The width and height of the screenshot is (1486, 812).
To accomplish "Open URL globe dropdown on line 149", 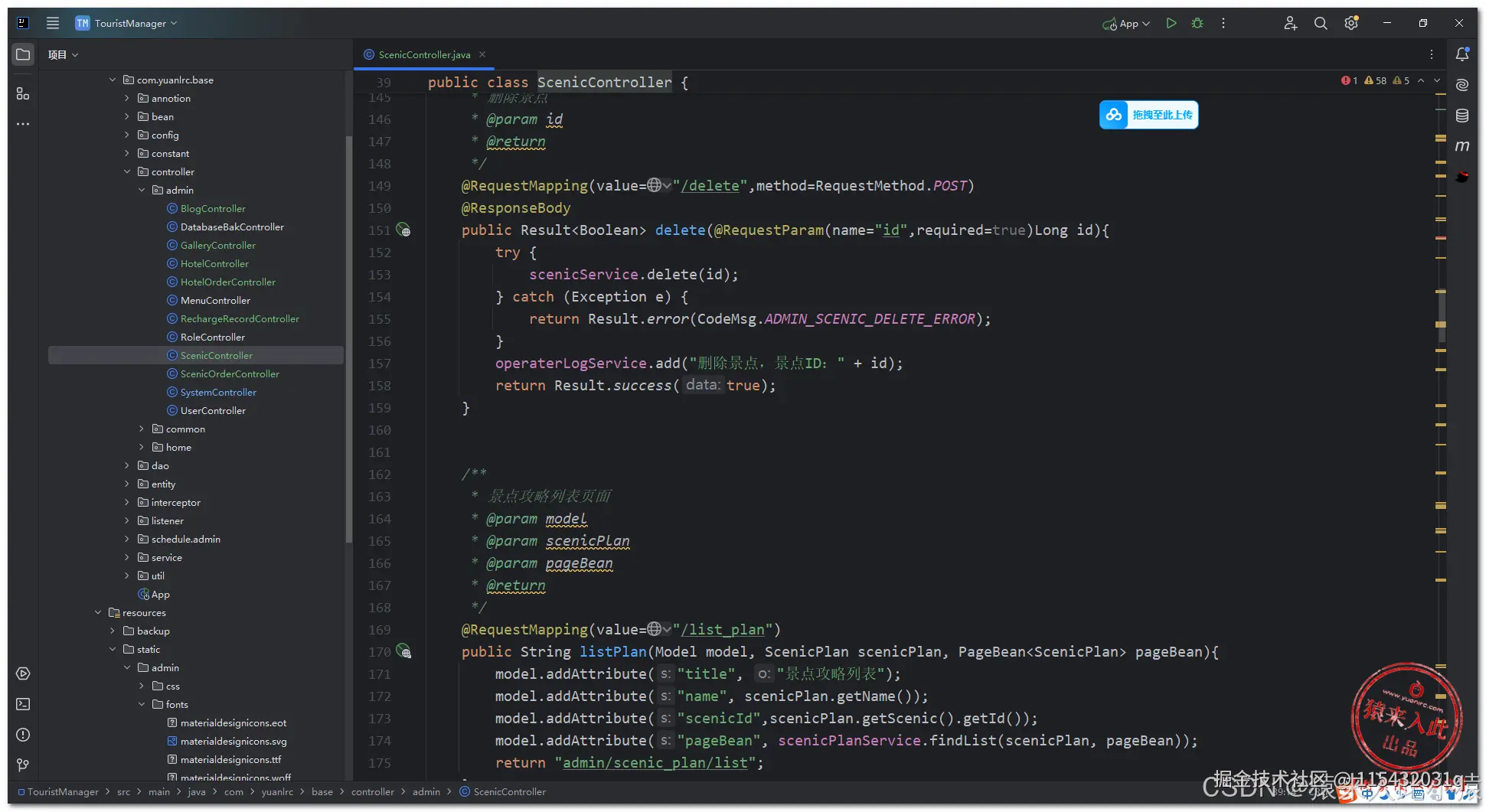I will point(658,185).
